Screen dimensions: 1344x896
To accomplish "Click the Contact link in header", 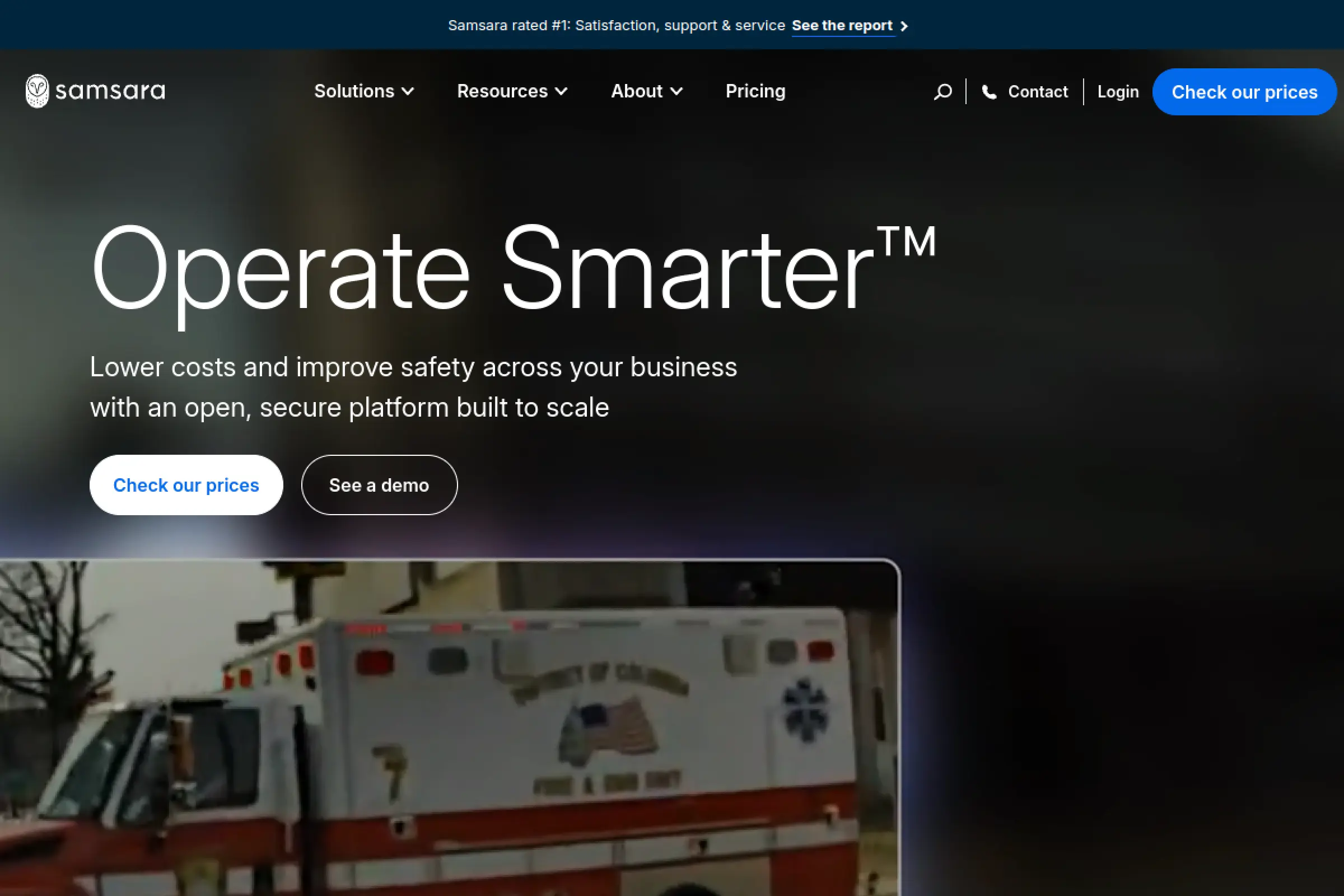I will (x=1037, y=92).
